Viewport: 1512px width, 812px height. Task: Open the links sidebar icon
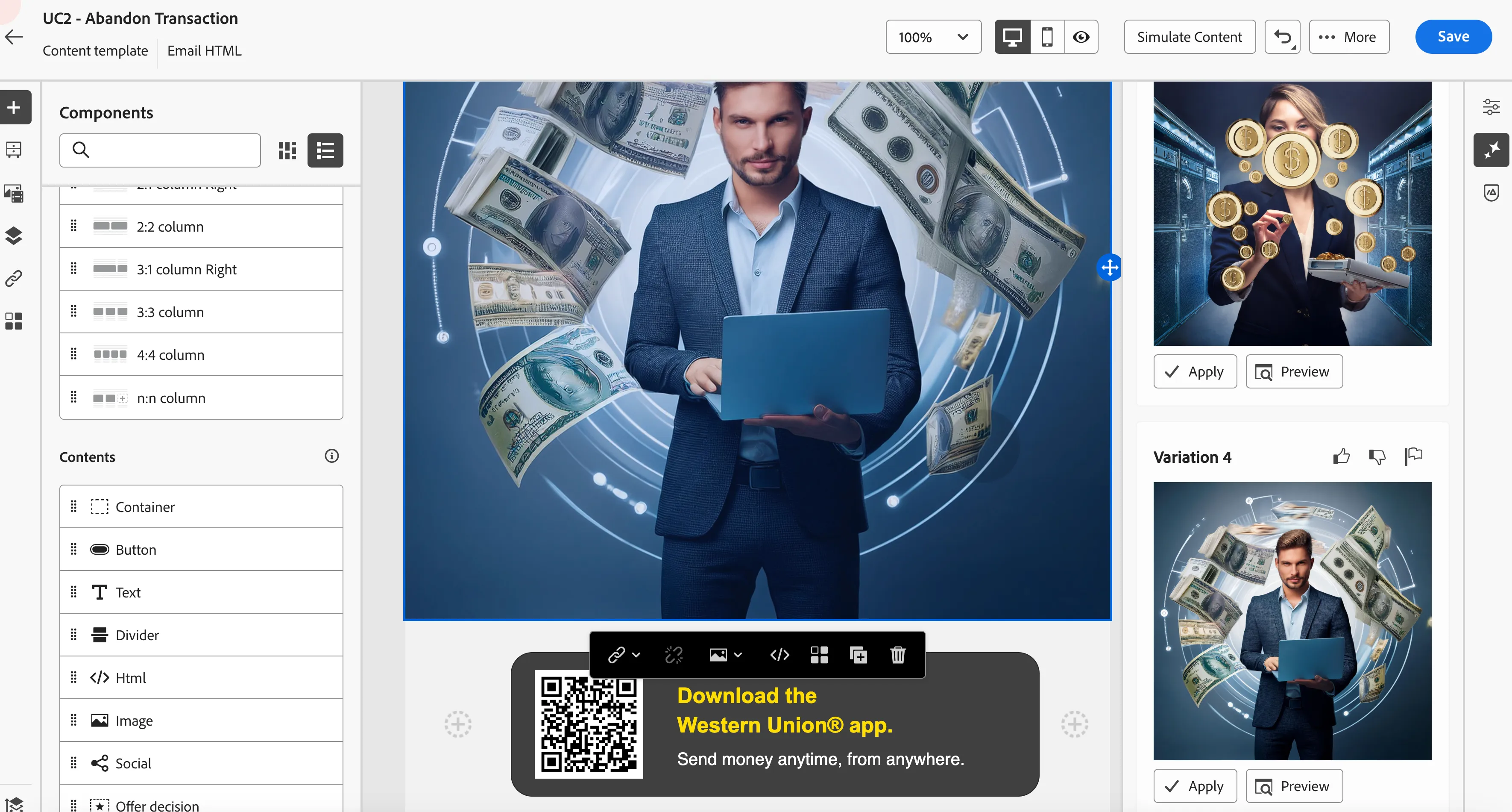point(14,278)
